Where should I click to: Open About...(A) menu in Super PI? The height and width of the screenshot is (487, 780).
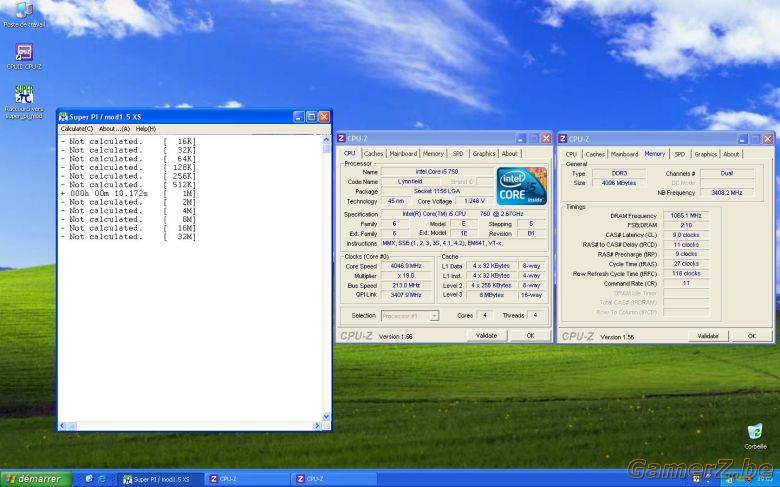114,129
